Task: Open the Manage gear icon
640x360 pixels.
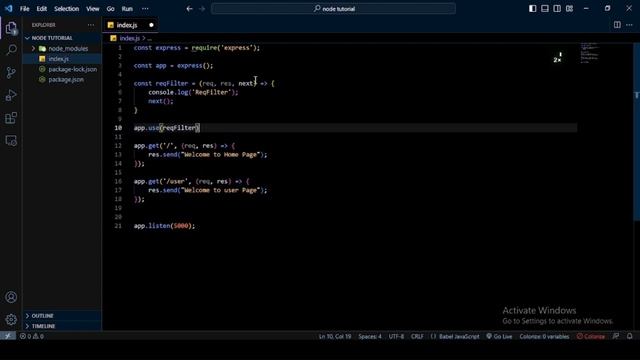Action: pos(11,319)
